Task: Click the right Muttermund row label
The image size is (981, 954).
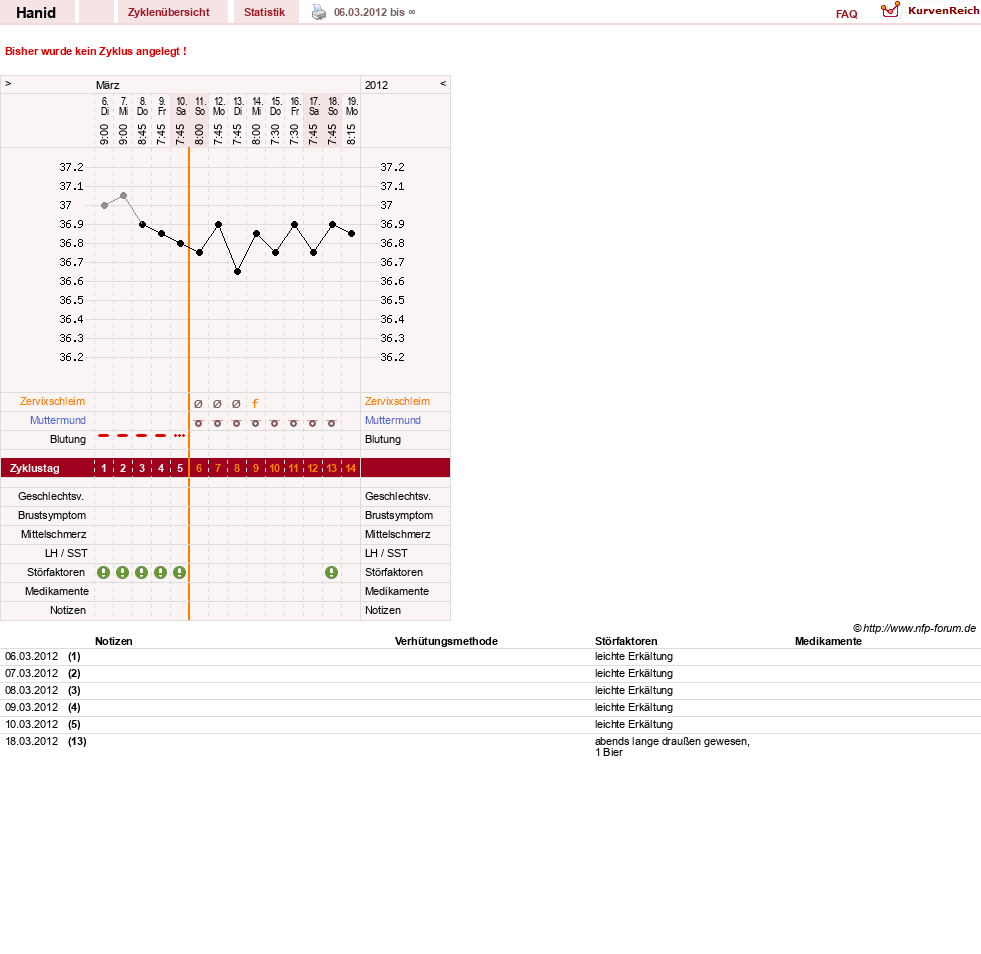Action: coord(393,420)
